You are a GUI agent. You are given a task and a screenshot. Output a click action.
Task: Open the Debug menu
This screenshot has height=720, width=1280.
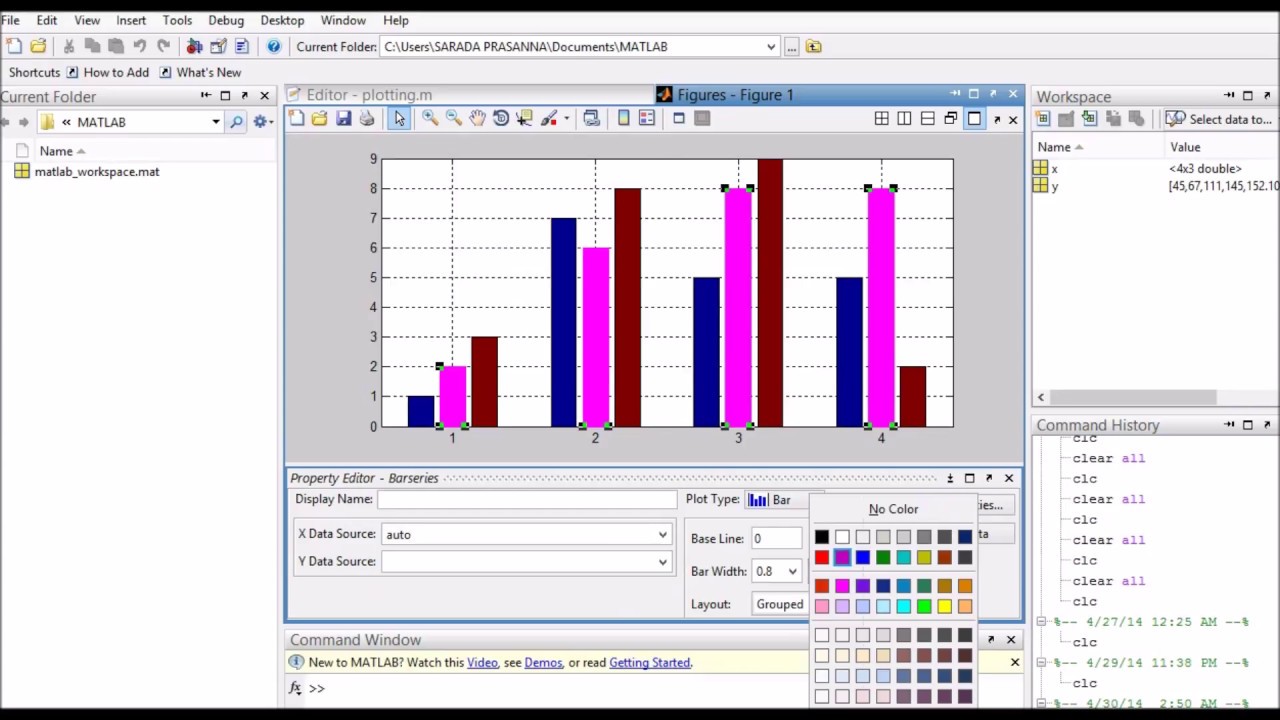tap(226, 20)
